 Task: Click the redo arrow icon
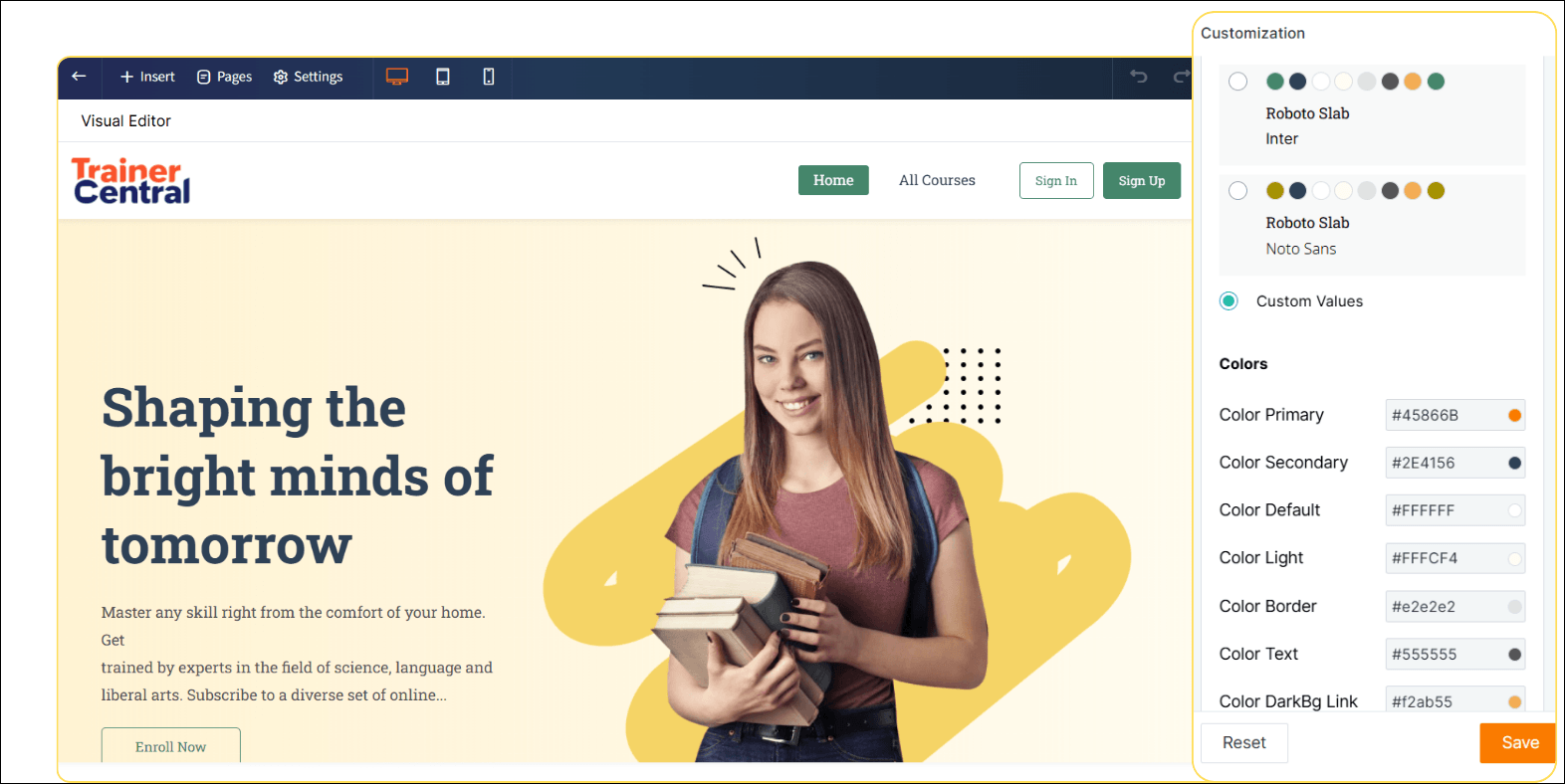(1182, 77)
